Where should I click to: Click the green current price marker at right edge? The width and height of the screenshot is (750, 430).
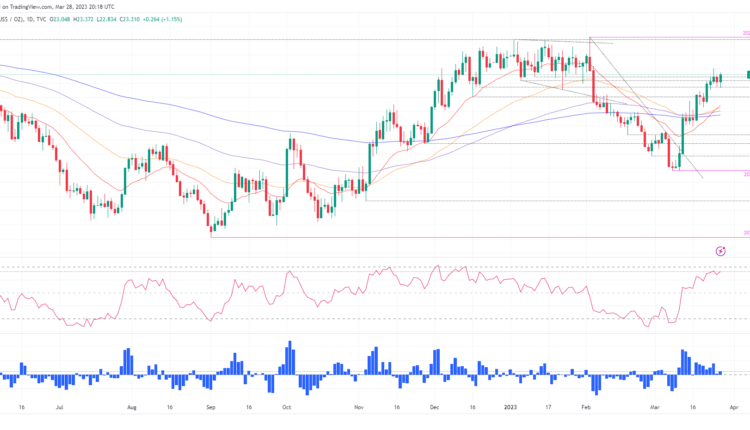[747, 75]
